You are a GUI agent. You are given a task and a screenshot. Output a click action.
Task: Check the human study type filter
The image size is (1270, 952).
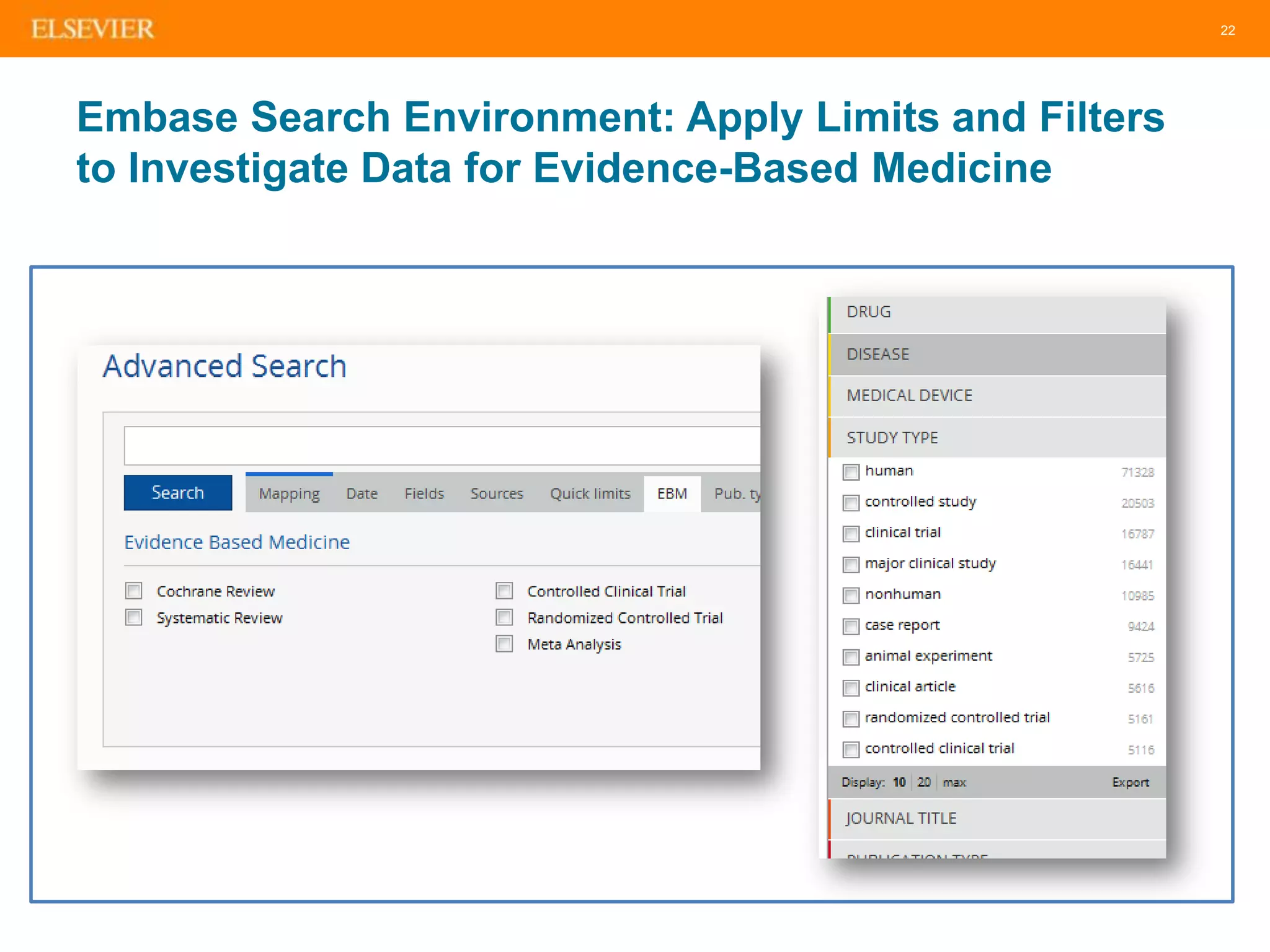click(851, 472)
